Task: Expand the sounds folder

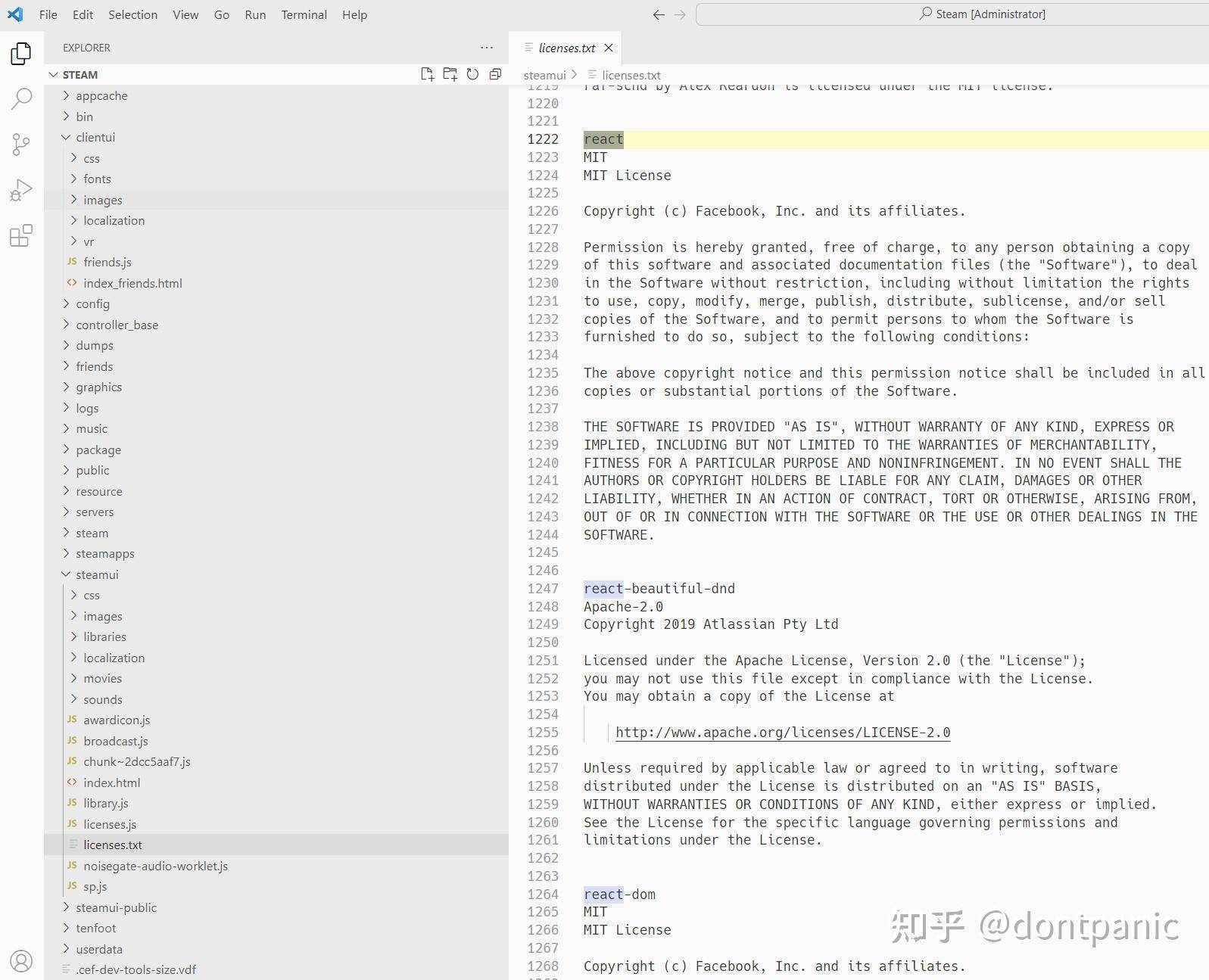Action: tap(103, 699)
